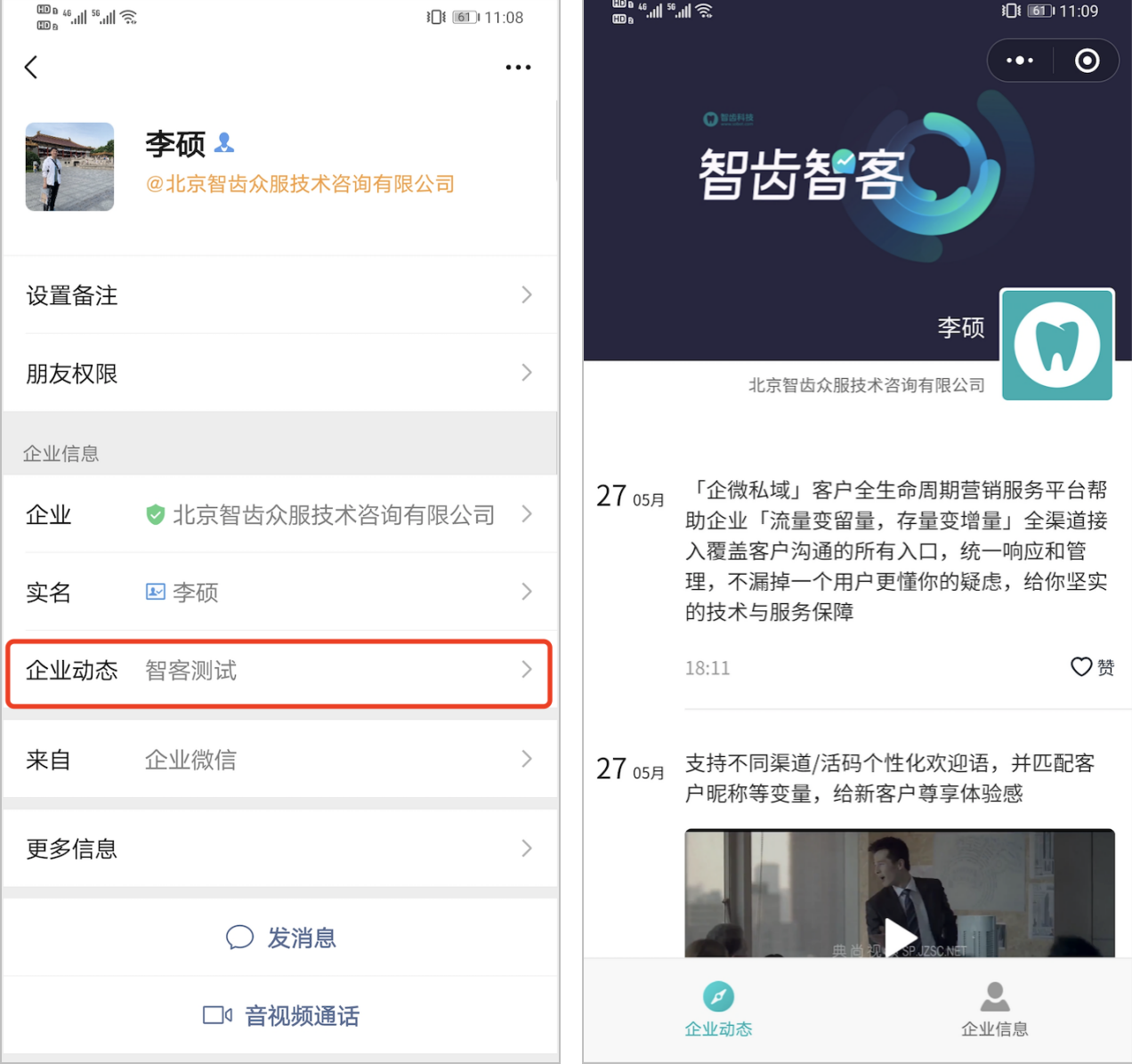The image size is (1132, 1064).
Task: Tap the 18:11 timestamp
Action: click(x=707, y=668)
